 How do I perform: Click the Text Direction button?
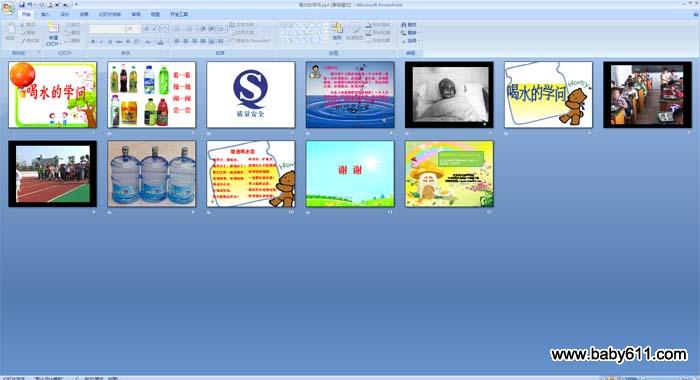pyautogui.click(x=243, y=25)
